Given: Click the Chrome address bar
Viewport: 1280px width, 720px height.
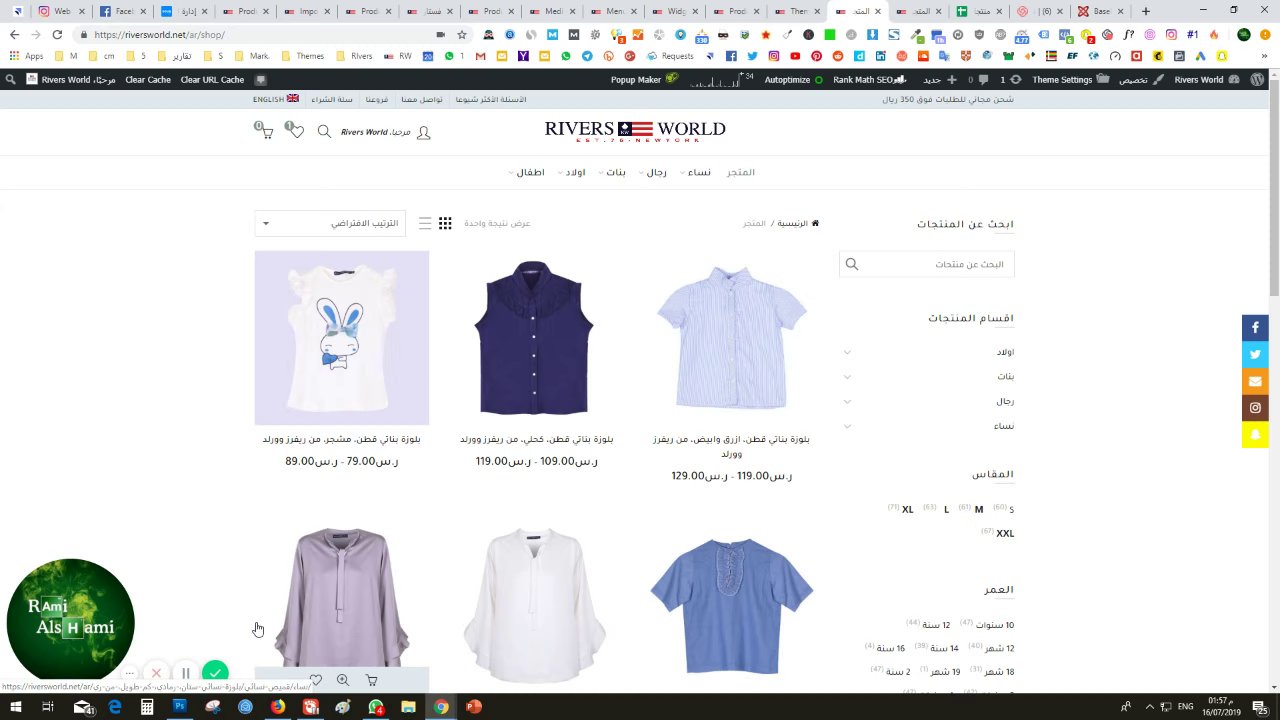Looking at the screenshot, I should [x=260, y=34].
